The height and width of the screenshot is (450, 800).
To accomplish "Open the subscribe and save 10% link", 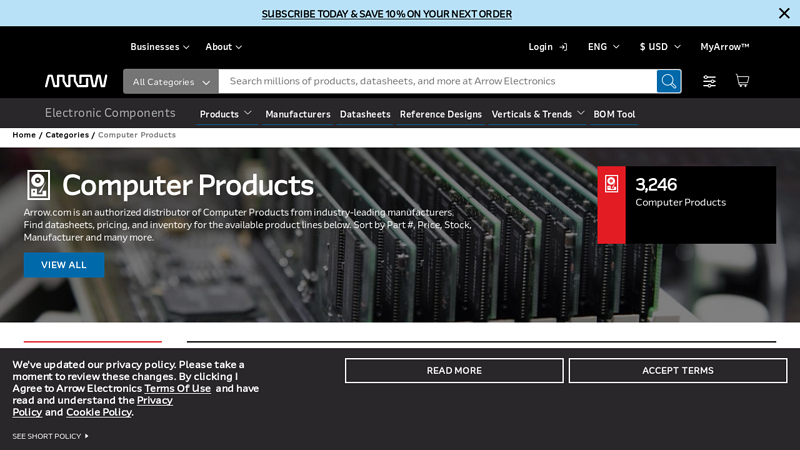I will 387,14.
